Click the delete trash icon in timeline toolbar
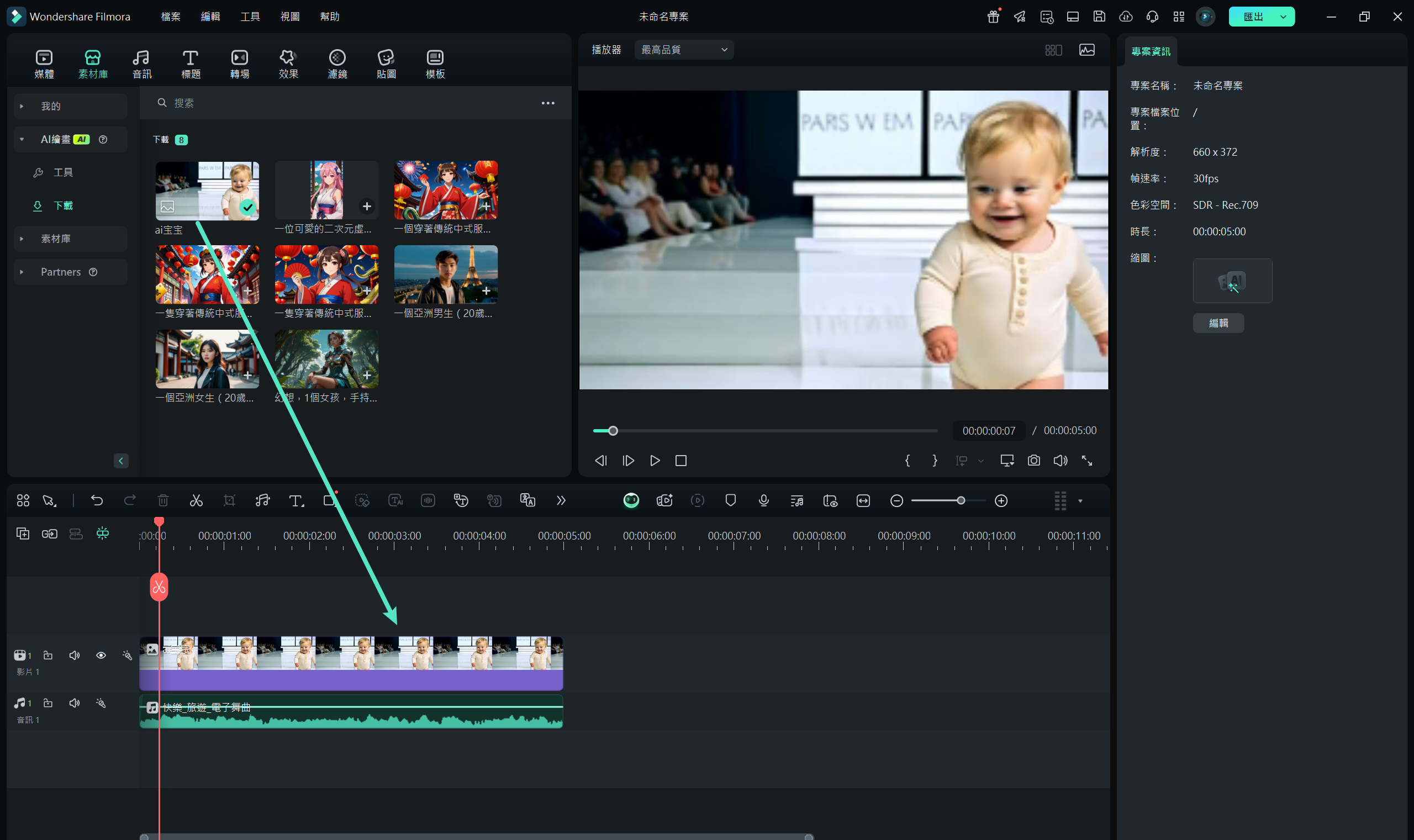 tap(163, 501)
